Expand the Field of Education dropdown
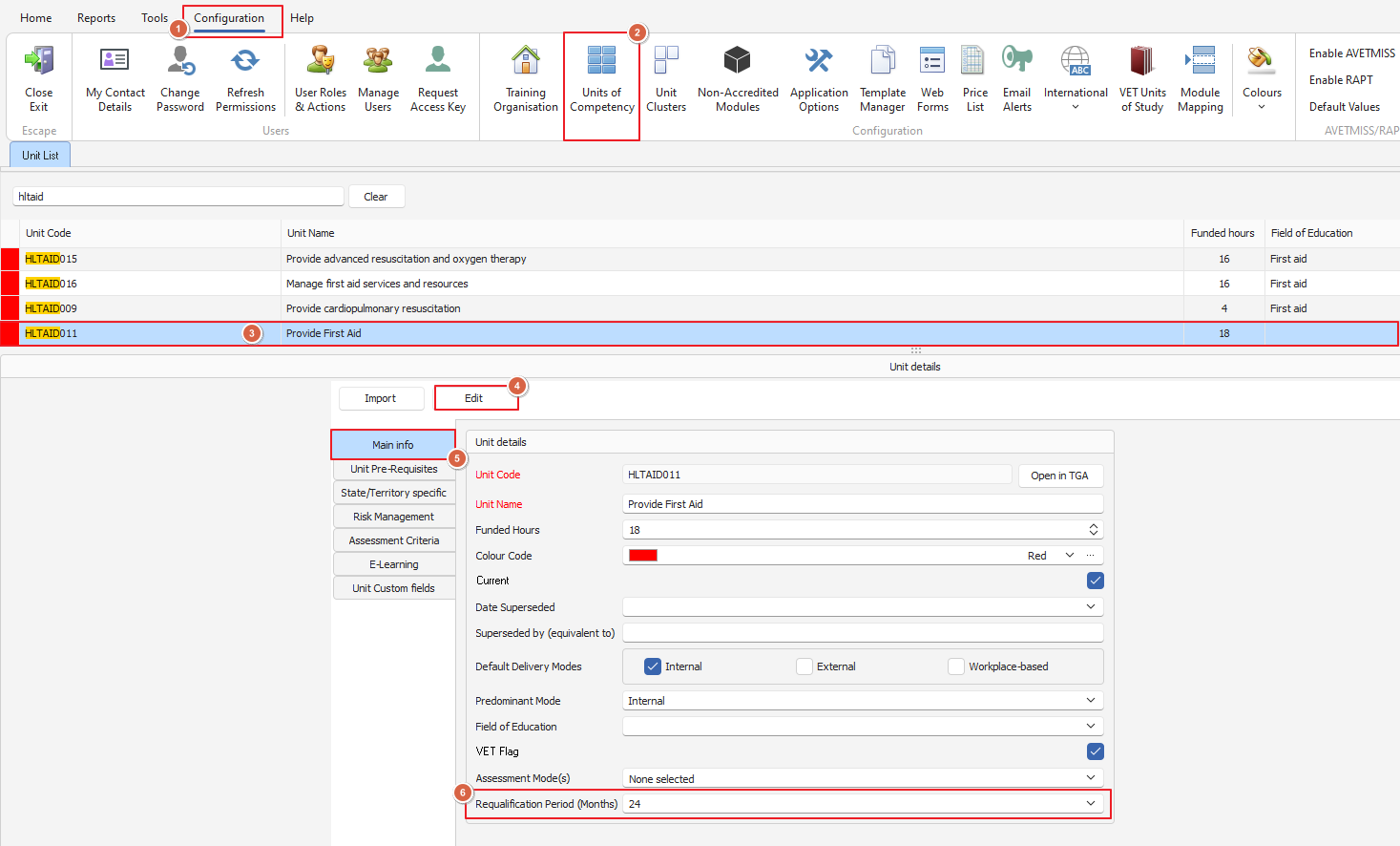The image size is (1400, 846). click(x=1091, y=727)
